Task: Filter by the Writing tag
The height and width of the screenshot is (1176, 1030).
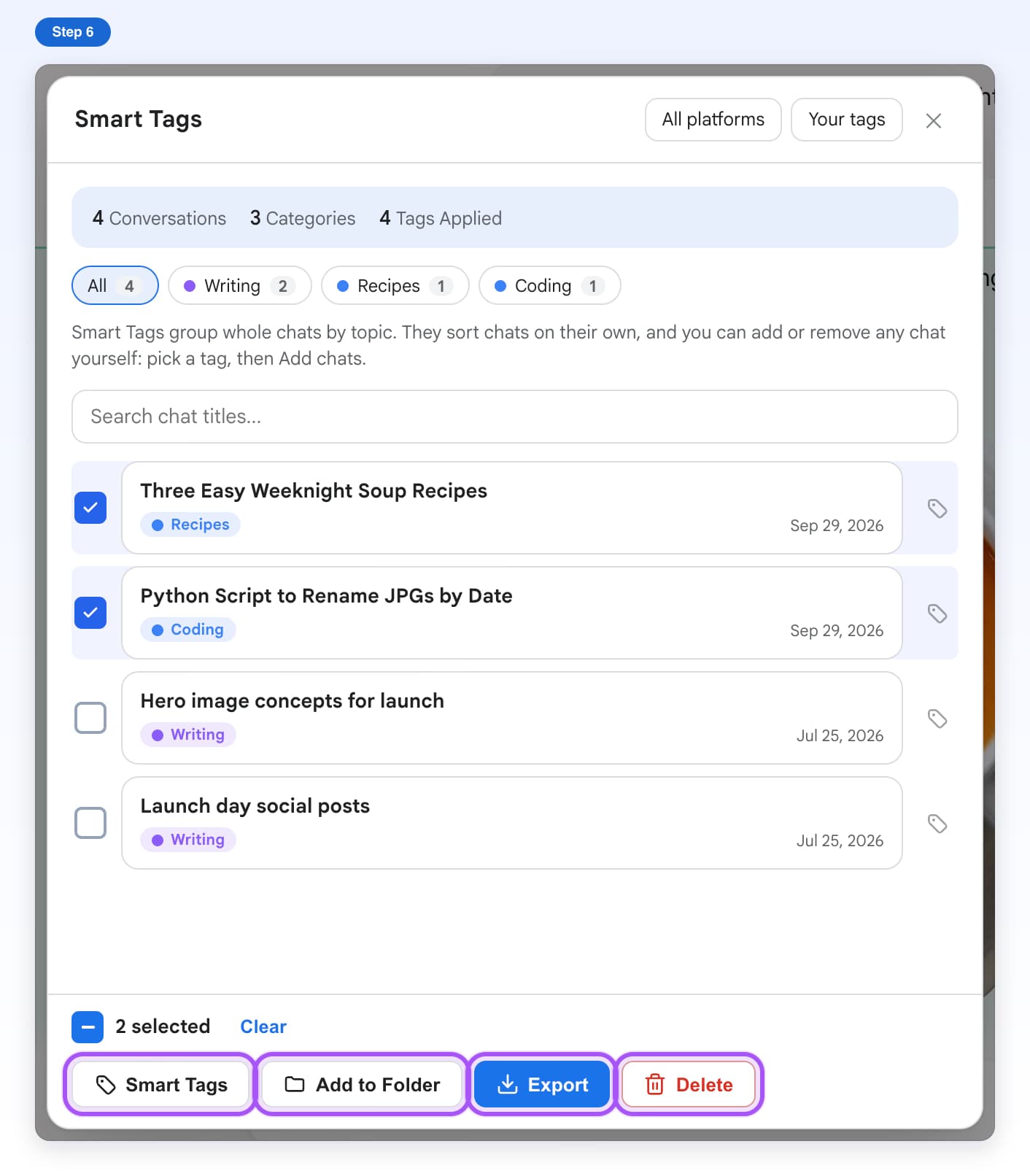Action: [x=240, y=285]
